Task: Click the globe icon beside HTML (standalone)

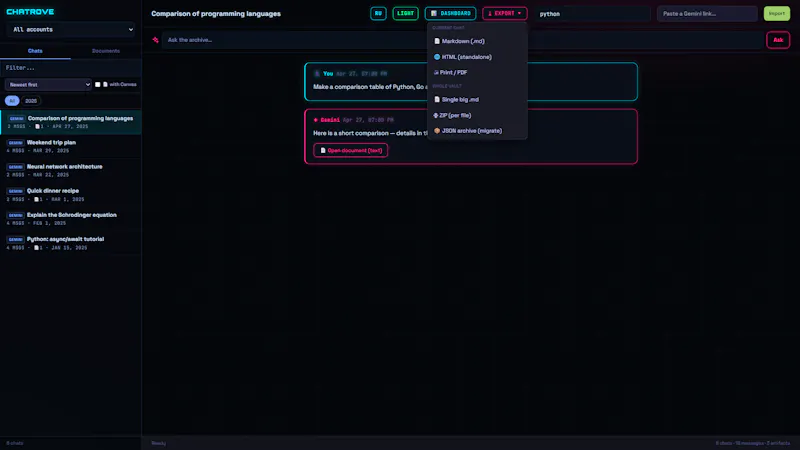Action: pyautogui.click(x=437, y=57)
